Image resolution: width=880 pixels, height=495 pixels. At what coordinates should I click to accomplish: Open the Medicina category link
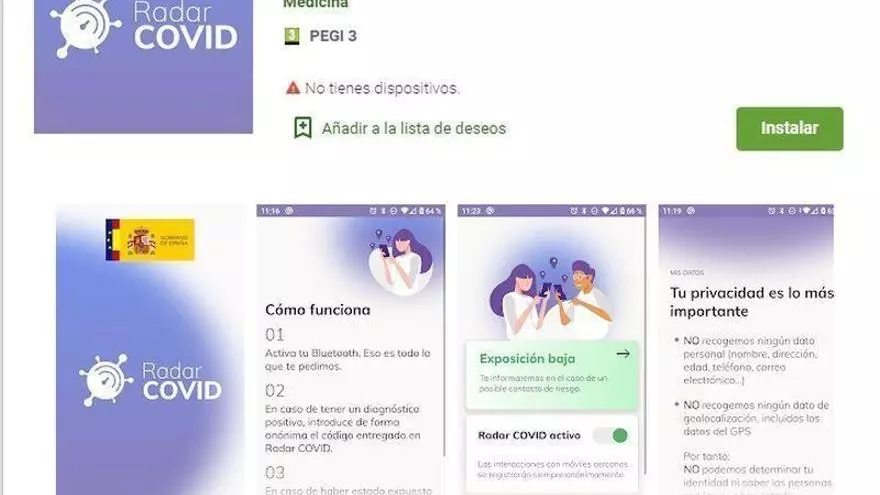click(x=315, y=4)
